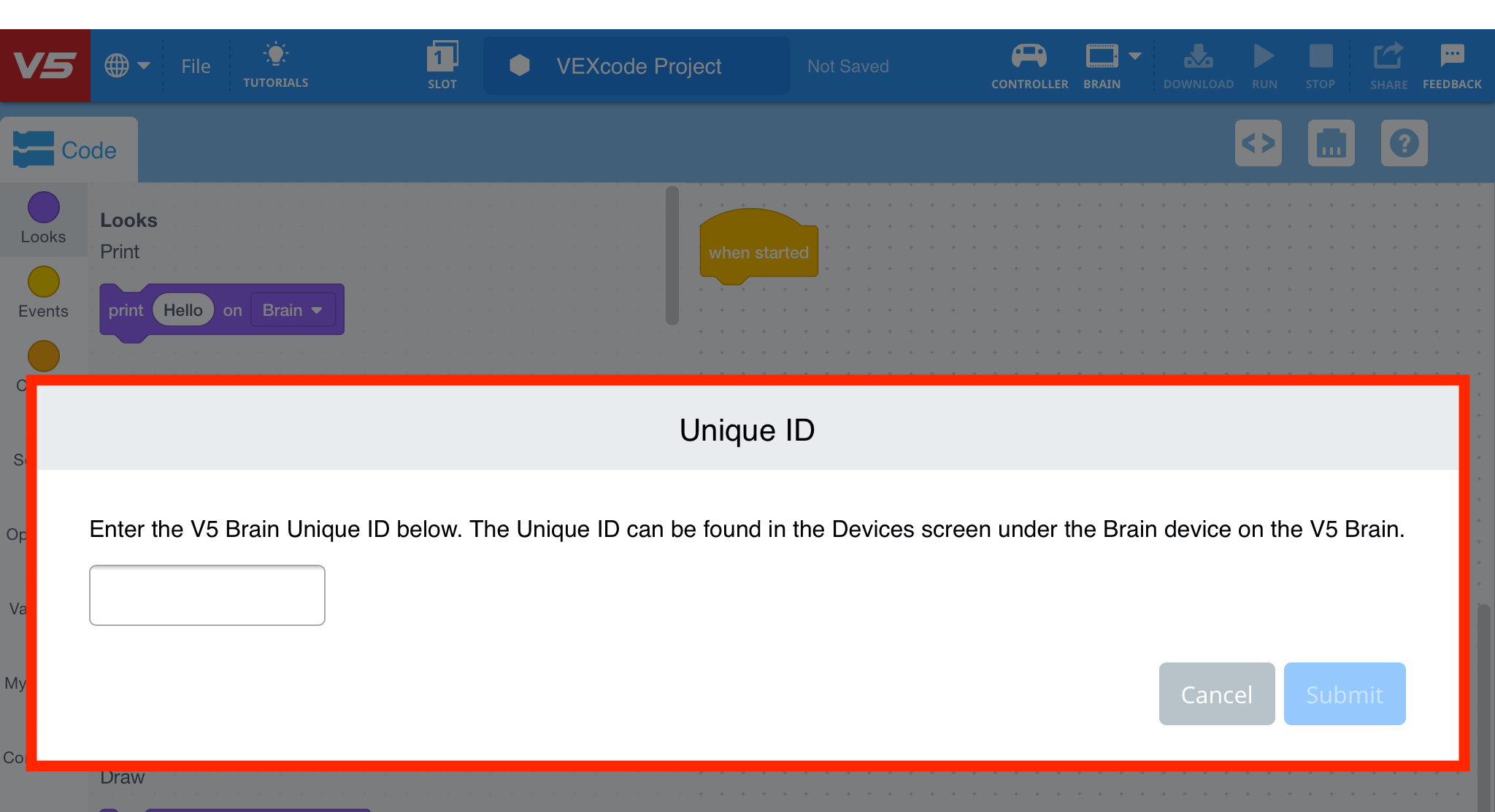
Task: Switch to the Code tab
Action: pyautogui.click(x=69, y=150)
